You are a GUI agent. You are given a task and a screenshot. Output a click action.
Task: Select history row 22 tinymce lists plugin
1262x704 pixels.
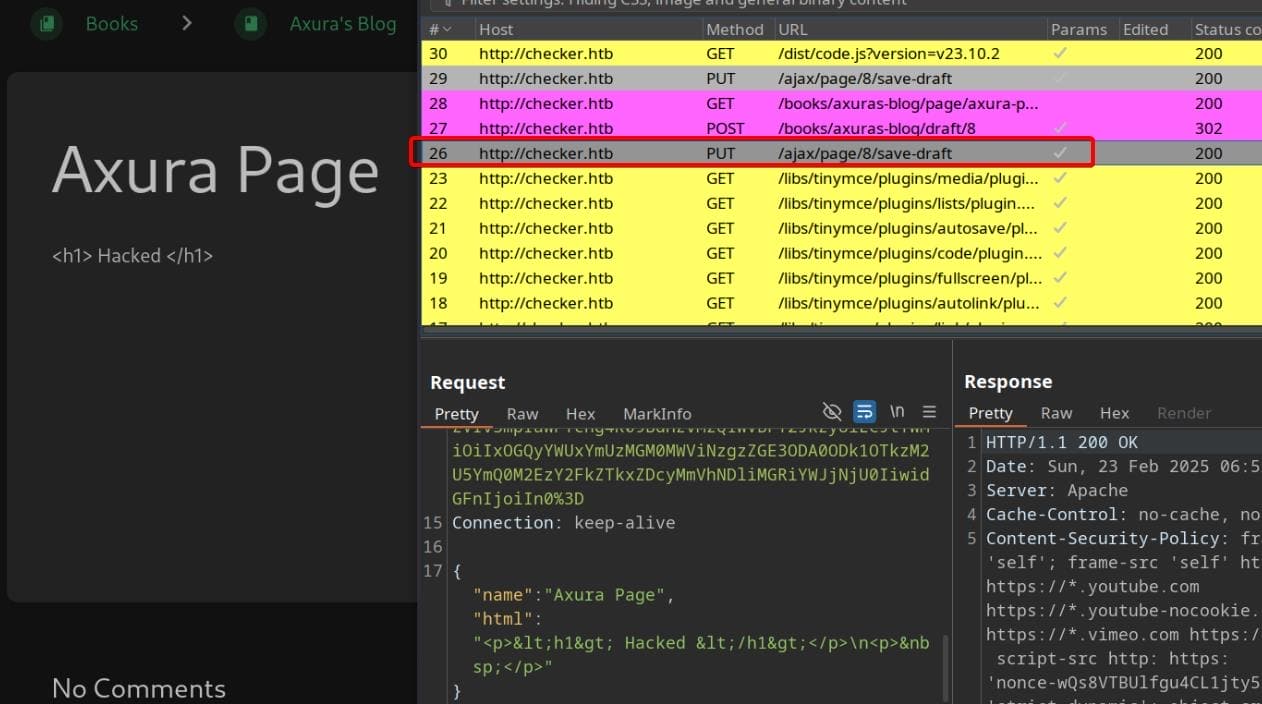842,203
